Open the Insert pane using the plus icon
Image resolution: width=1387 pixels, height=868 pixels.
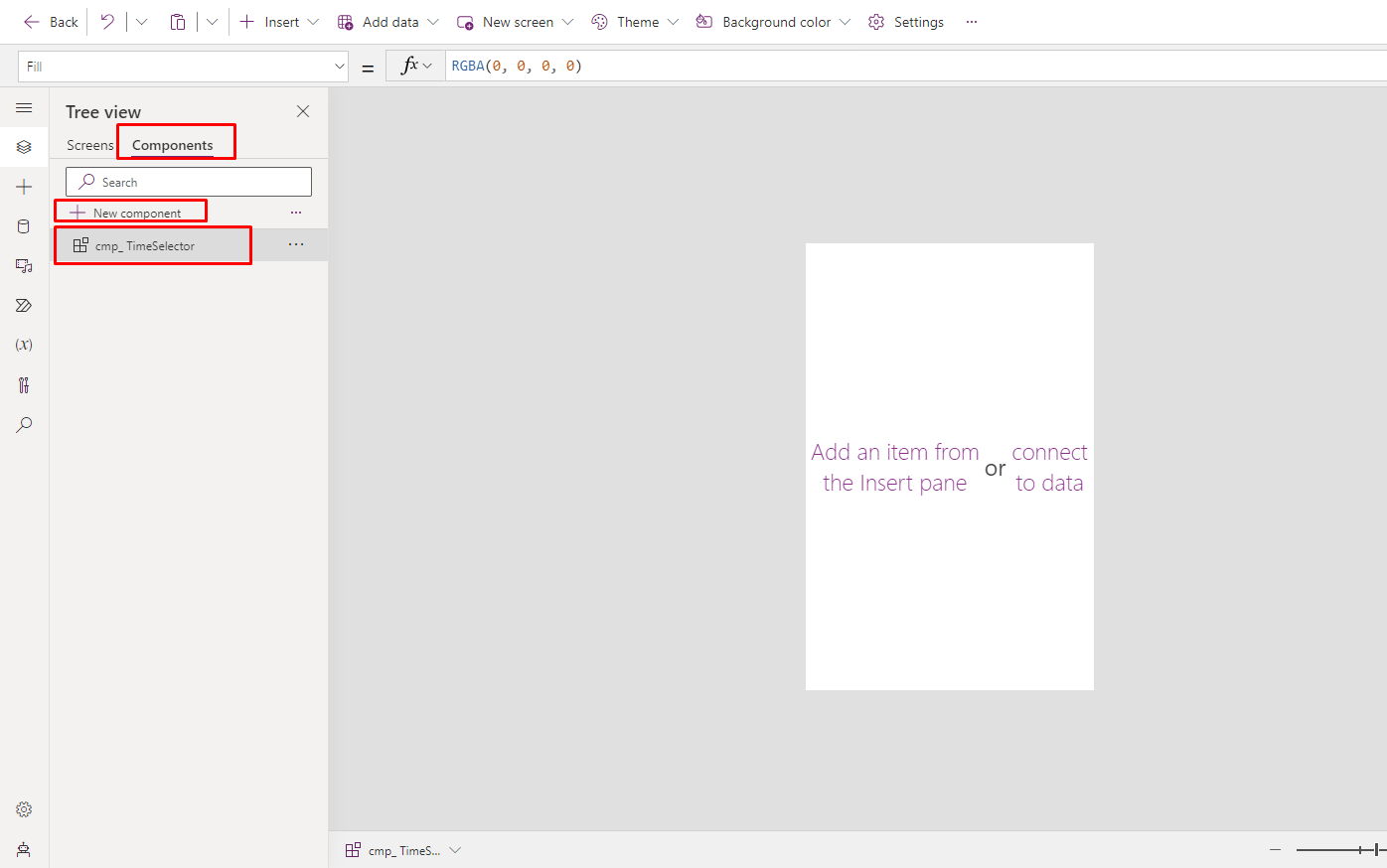click(23, 186)
